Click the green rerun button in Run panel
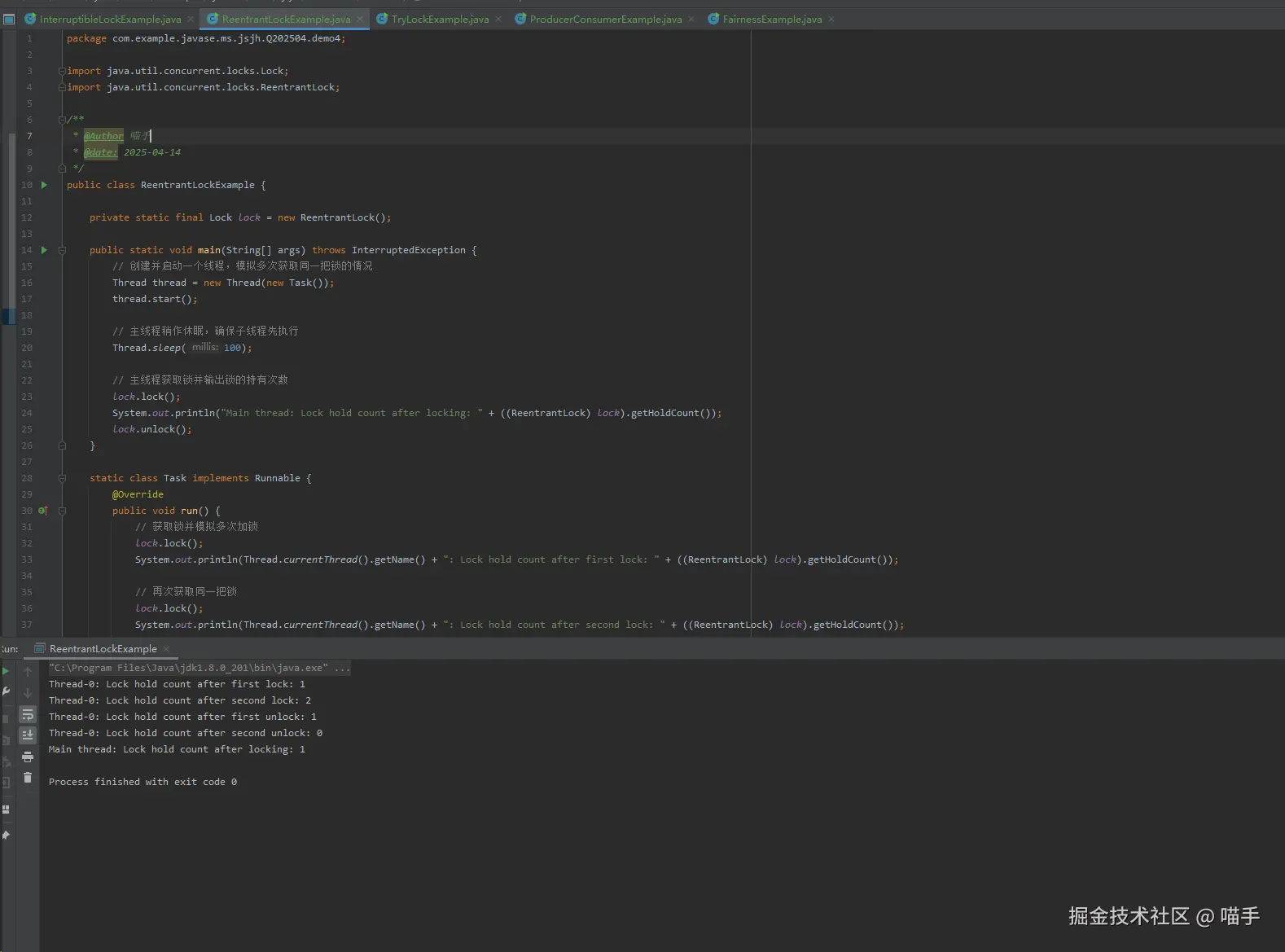Viewport: 1285px width, 952px height. [6, 671]
